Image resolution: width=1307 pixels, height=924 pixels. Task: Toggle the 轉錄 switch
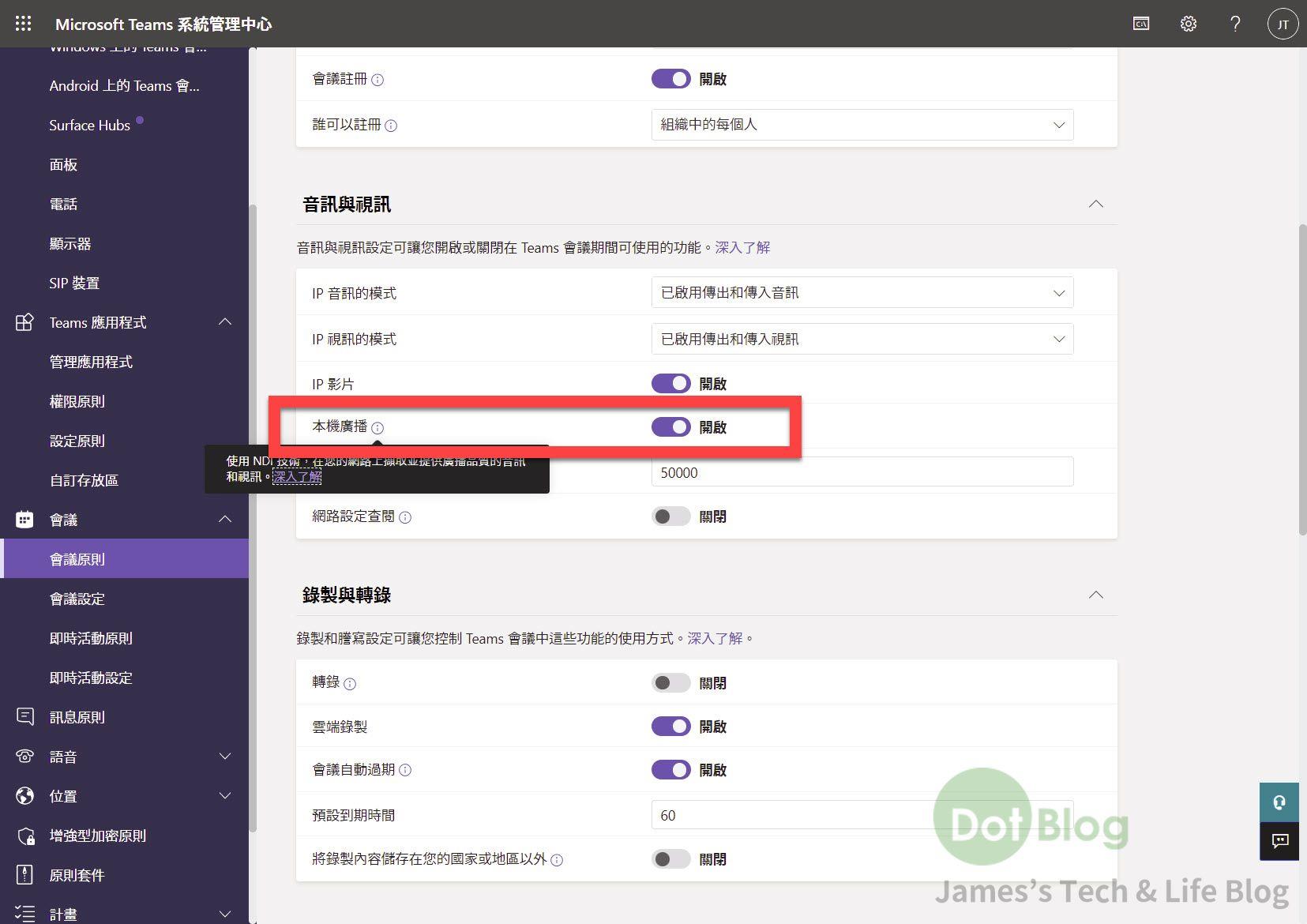point(670,683)
